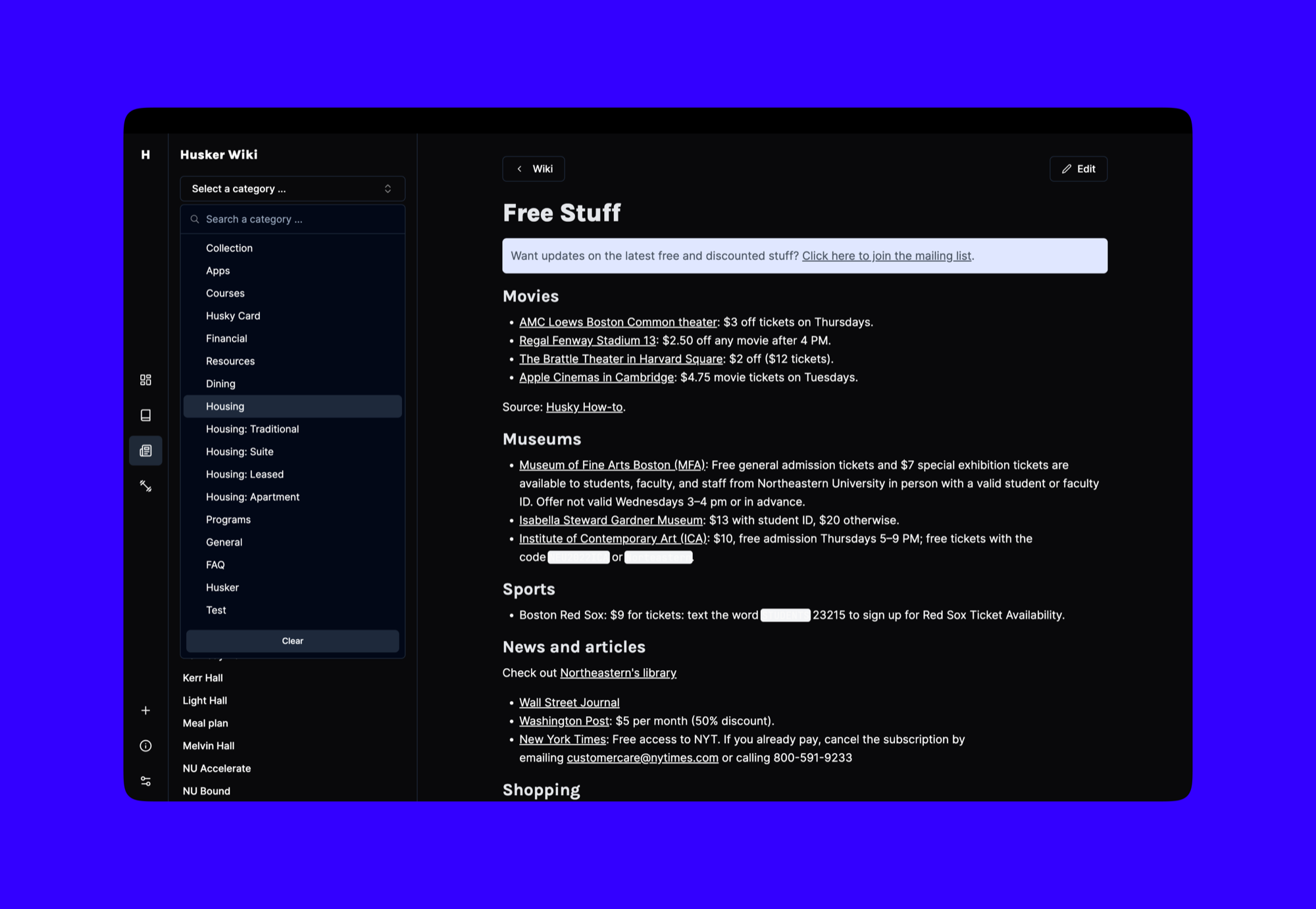Viewport: 1316px width, 909px height.
Task: Open the dumbbell gym icon
Action: [145, 486]
